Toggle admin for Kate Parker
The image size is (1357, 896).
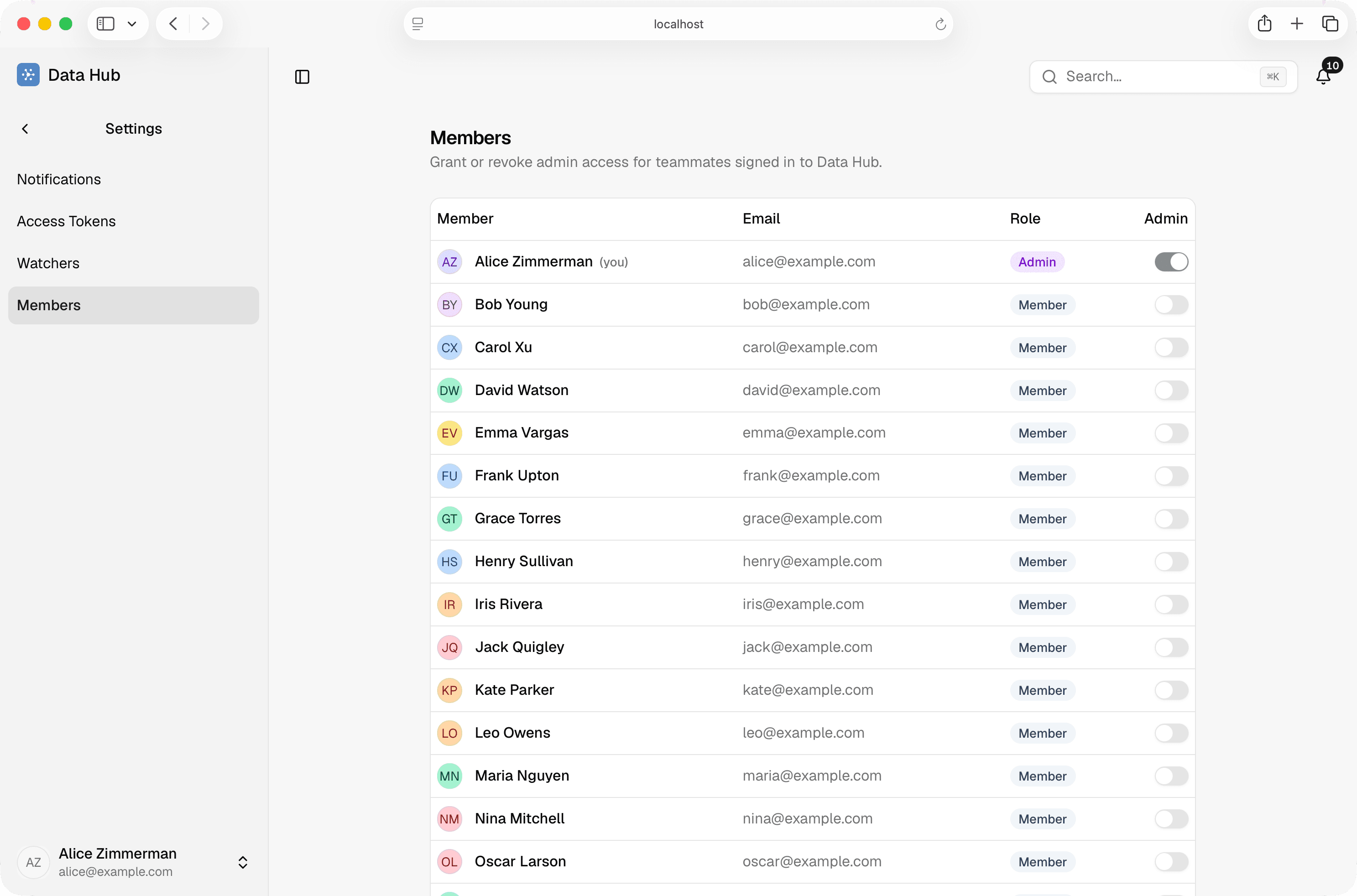1171,690
